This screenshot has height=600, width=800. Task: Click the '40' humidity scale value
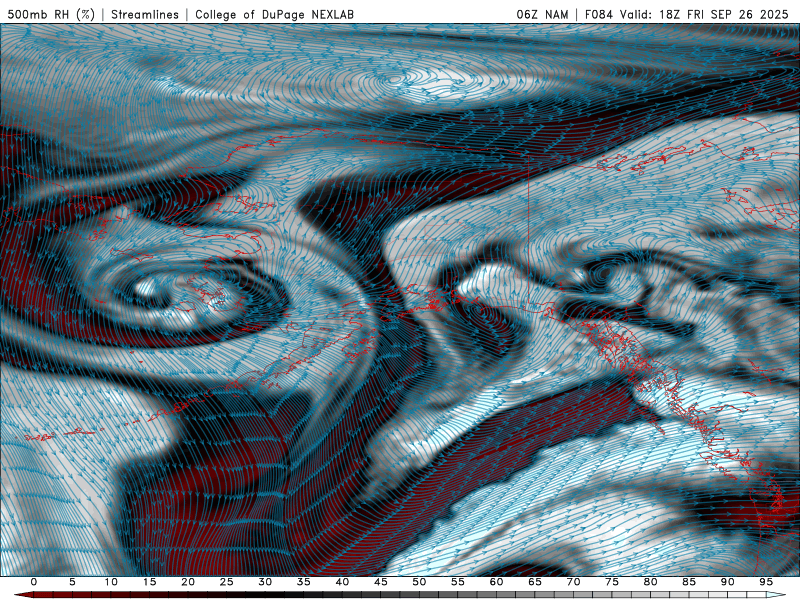(x=342, y=582)
